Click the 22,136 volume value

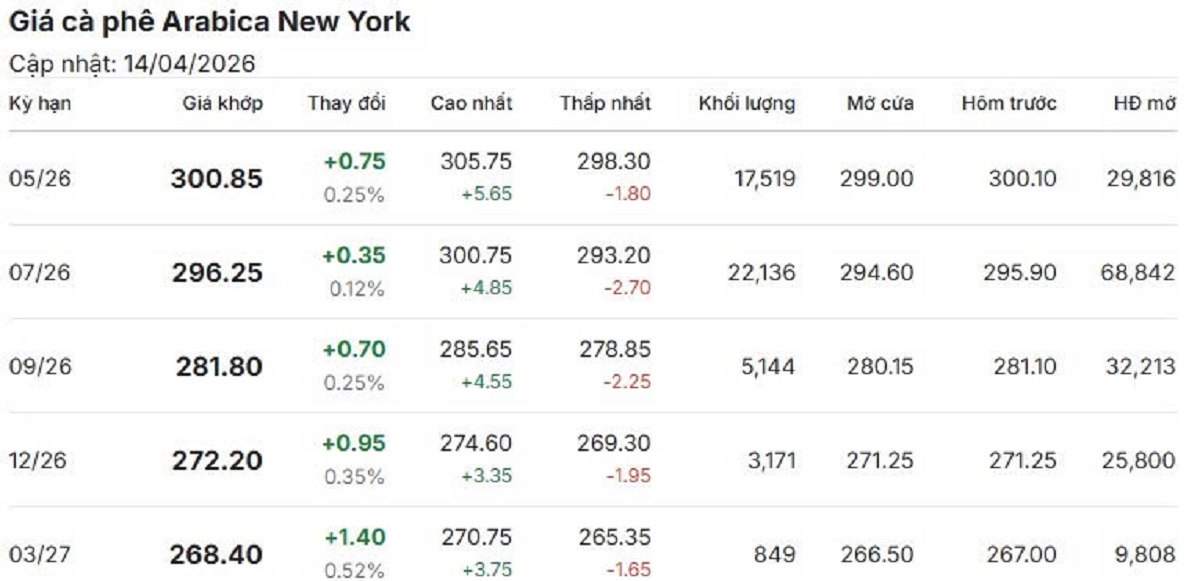[x=761, y=273]
